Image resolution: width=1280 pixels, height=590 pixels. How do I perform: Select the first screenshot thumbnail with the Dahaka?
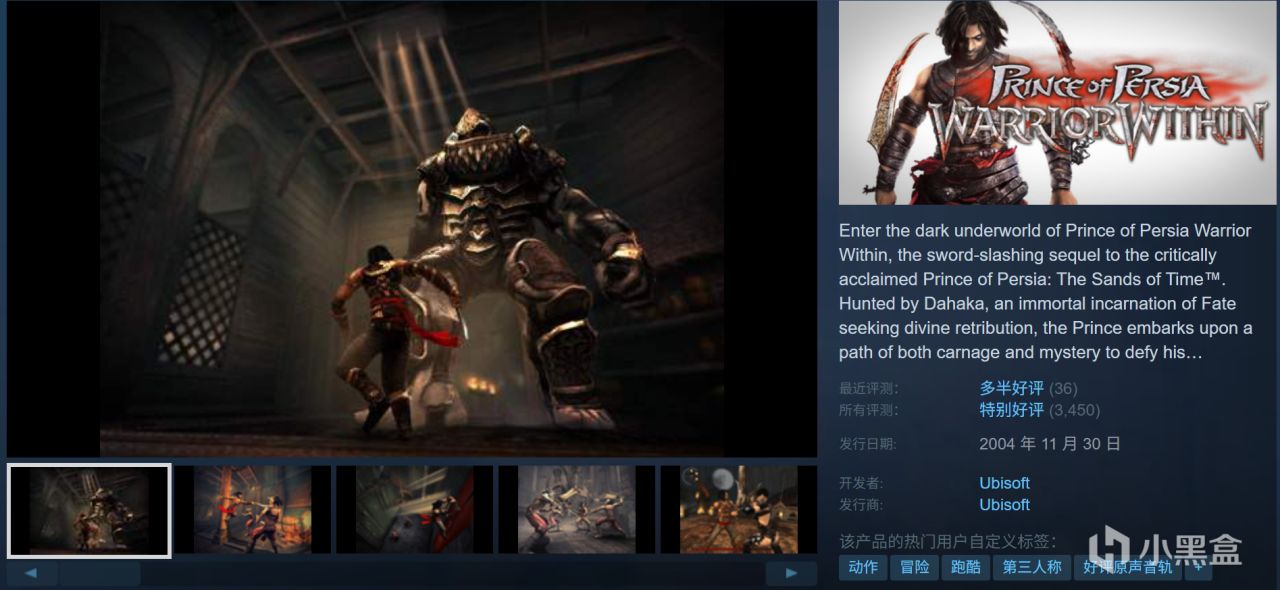pos(89,510)
